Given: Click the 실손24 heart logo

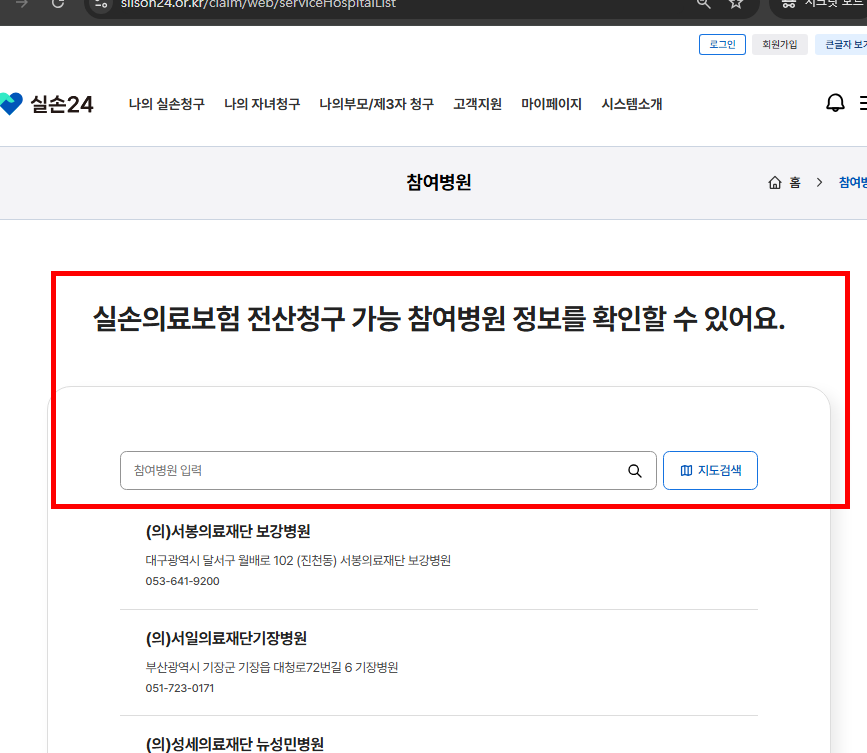Looking at the screenshot, I should (11, 103).
